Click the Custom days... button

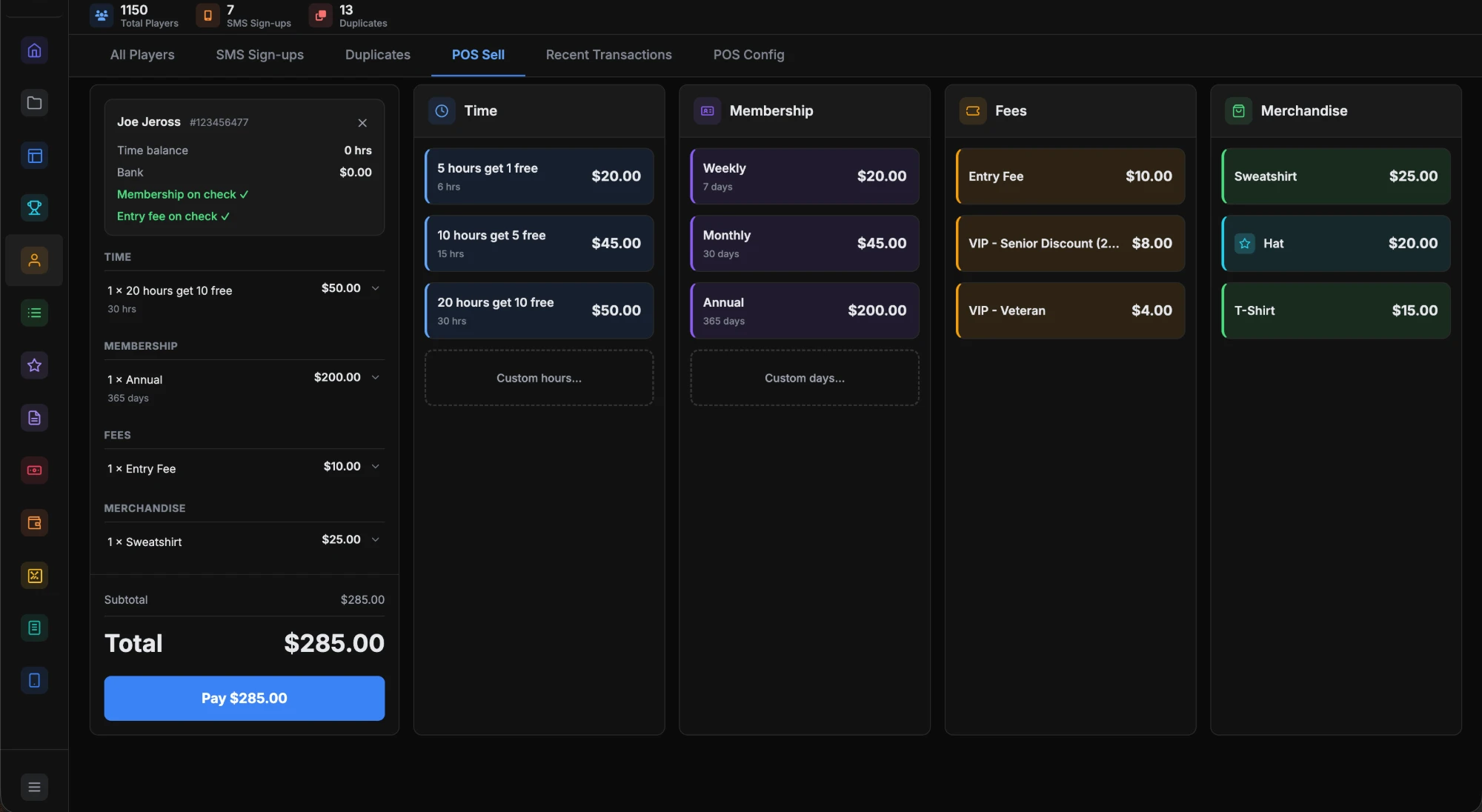pyautogui.click(x=804, y=378)
